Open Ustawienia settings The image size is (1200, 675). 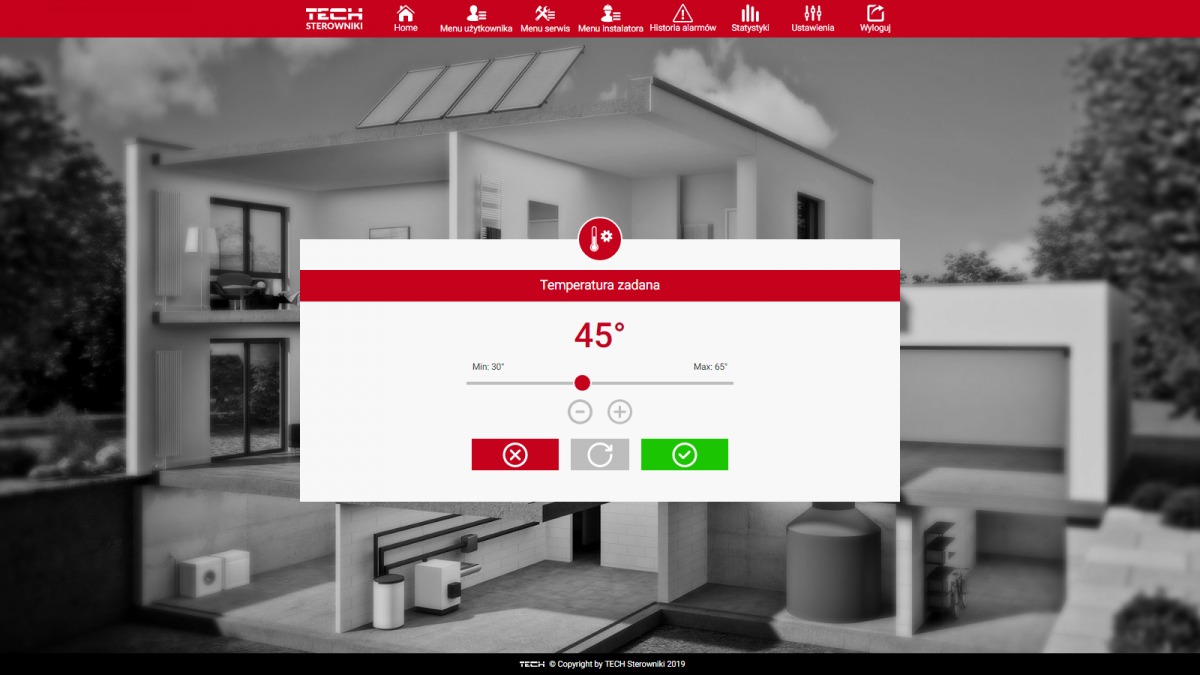click(812, 18)
